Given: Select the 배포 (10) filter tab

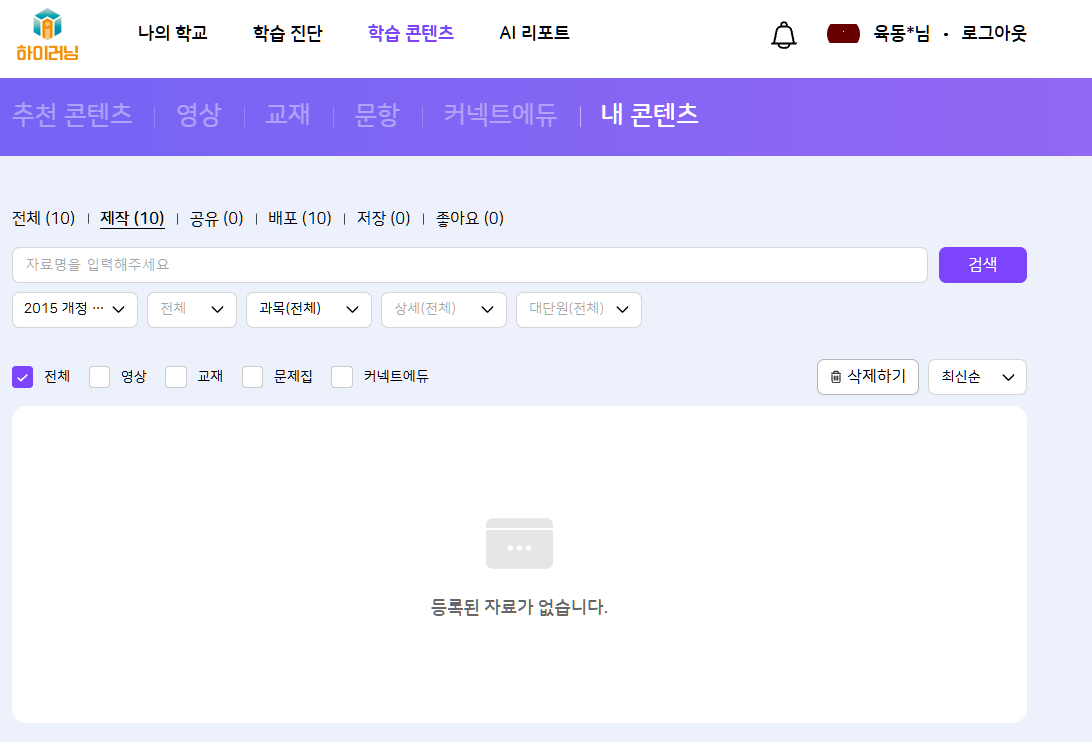Looking at the screenshot, I should (x=299, y=218).
